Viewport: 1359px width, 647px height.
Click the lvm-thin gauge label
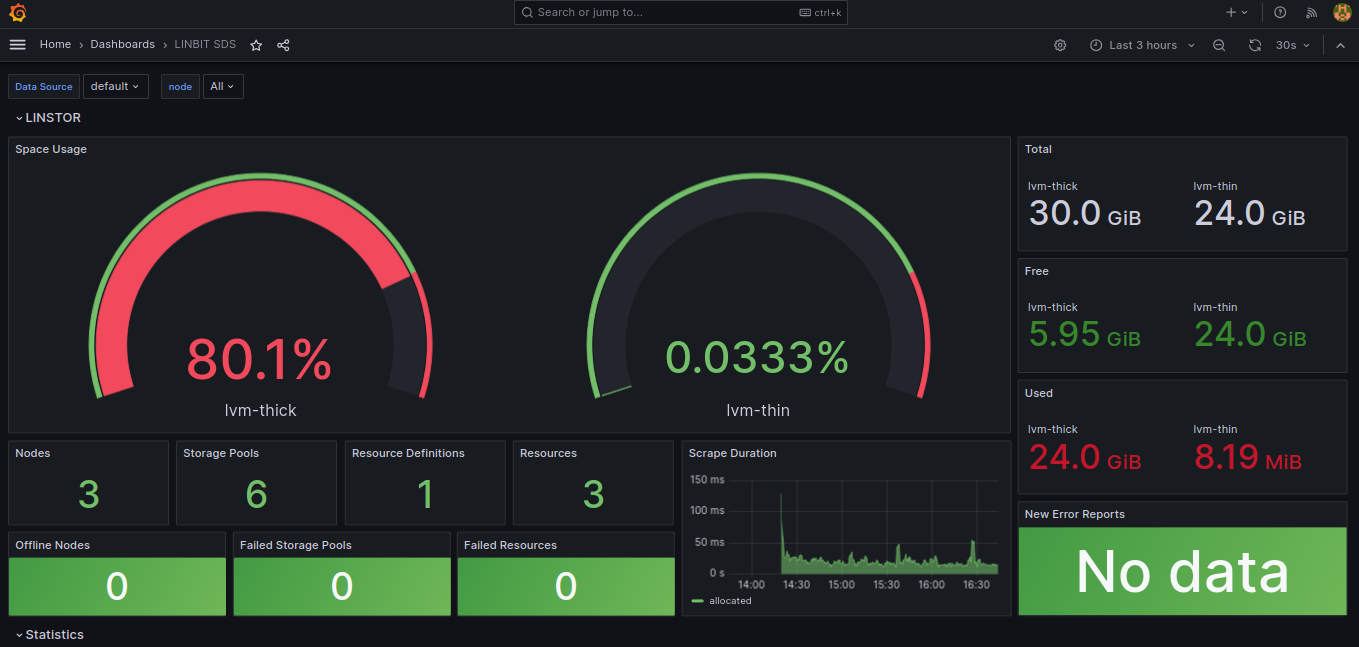pyautogui.click(x=758, y=410)
